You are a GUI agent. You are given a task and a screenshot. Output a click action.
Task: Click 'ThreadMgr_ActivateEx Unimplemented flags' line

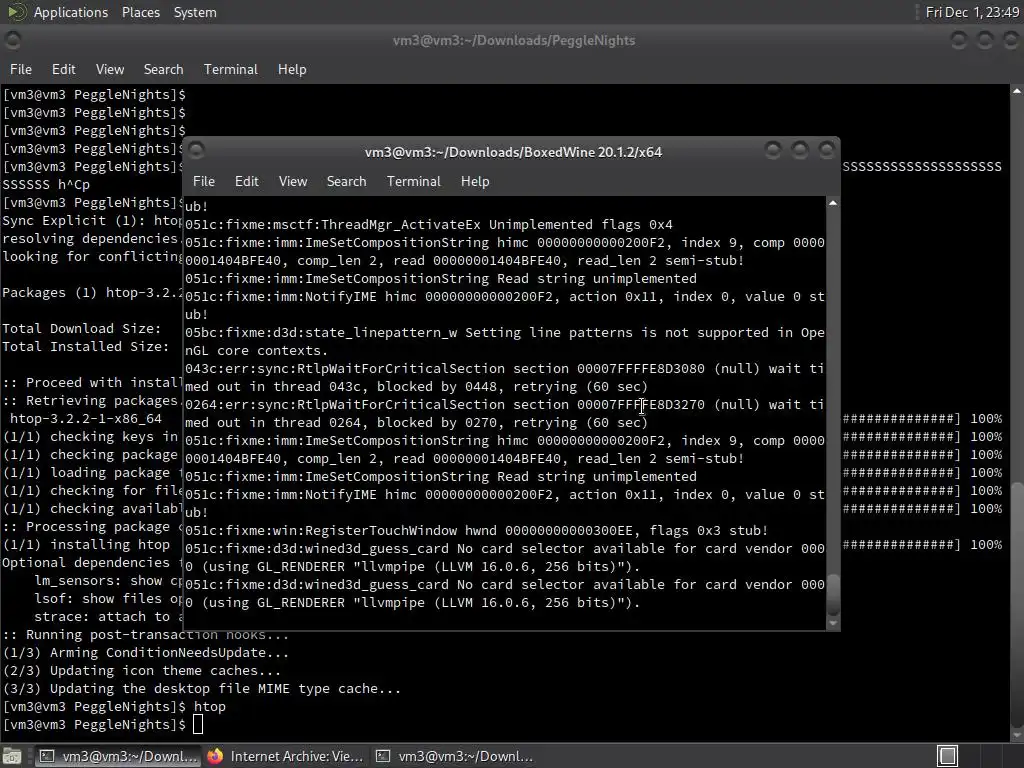click(x=428, y=225)
